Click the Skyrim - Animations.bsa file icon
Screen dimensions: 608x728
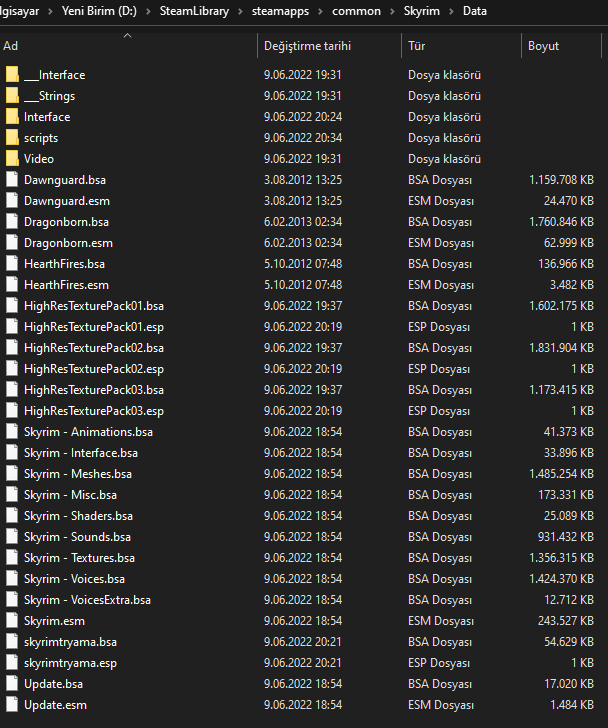(12, 431)
